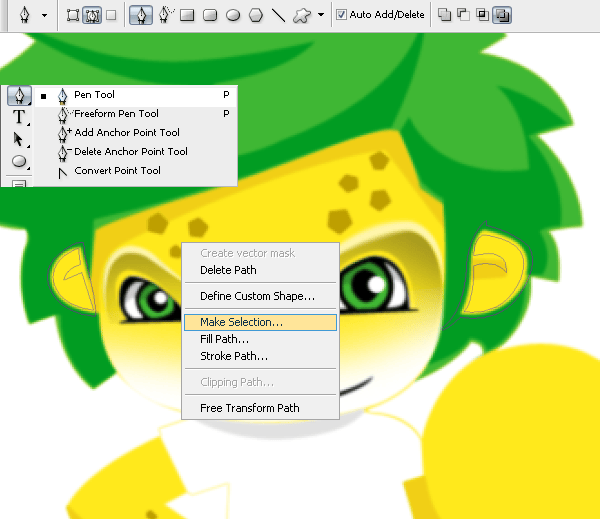Viewport: 600px width, 519px height.
Task: Choose Add Anchor Point Tool
Action: click(x=136, y=133)
